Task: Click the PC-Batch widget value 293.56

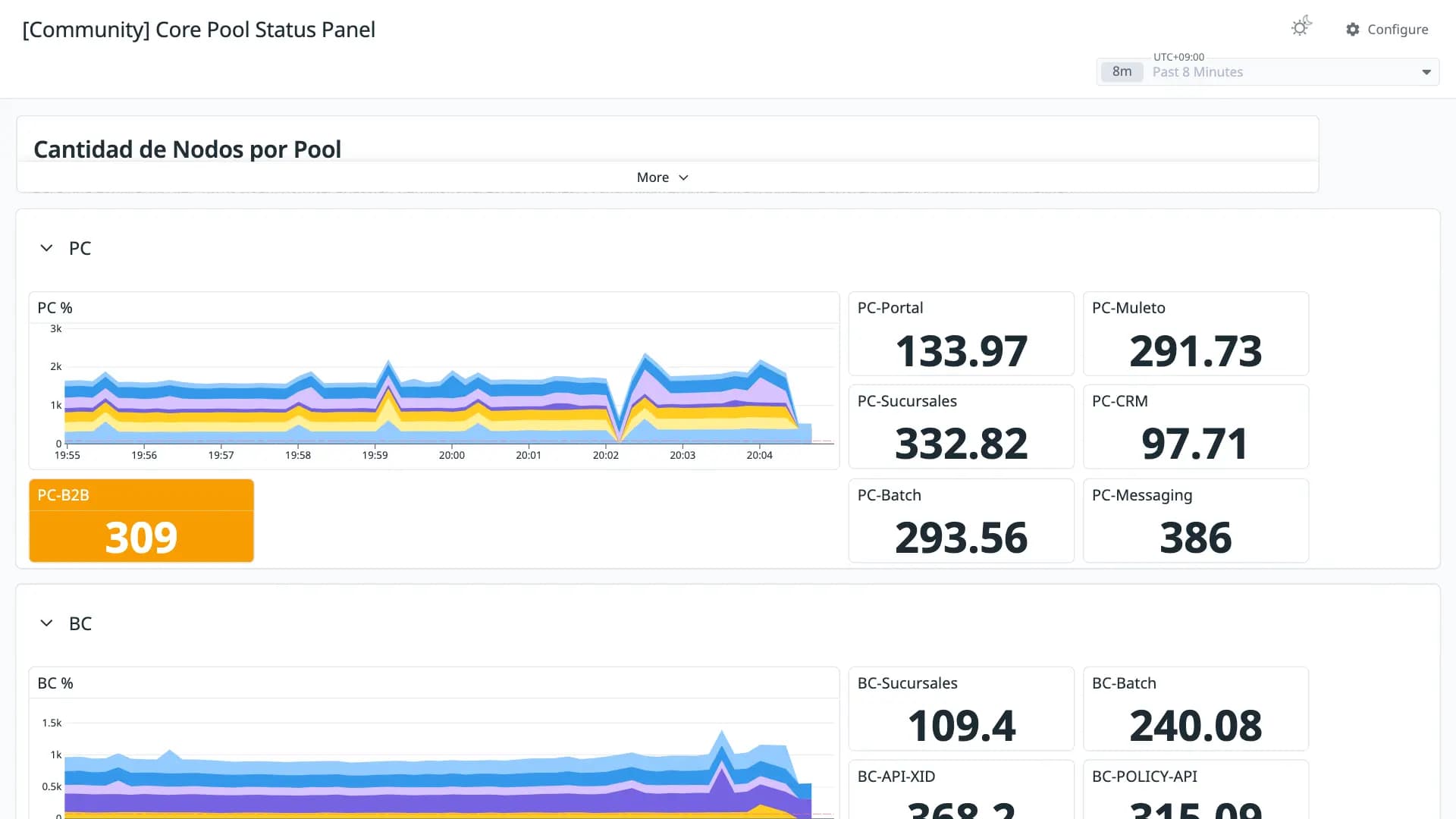Action: click(x=962, y=538)
